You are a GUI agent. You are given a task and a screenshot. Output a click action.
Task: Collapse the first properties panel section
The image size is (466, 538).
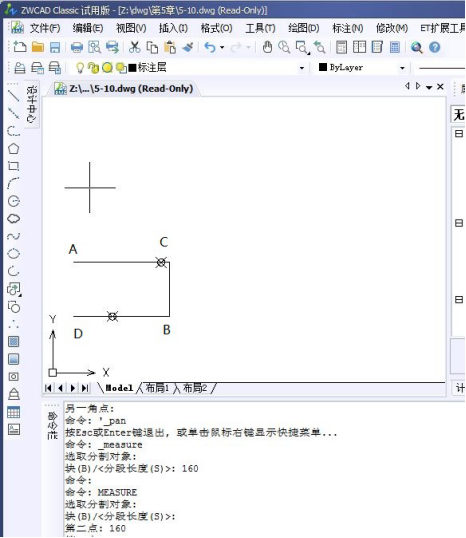coord(459,133)
